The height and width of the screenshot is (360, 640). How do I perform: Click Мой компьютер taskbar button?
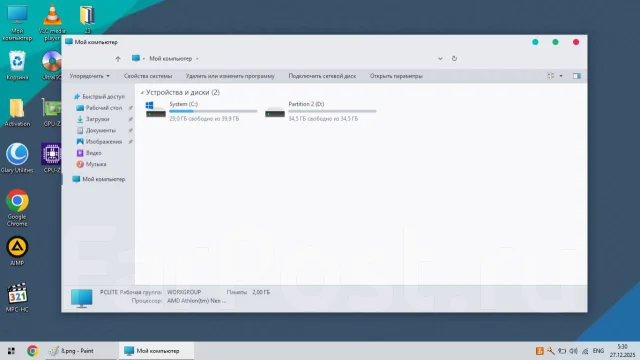pos(156,351)
